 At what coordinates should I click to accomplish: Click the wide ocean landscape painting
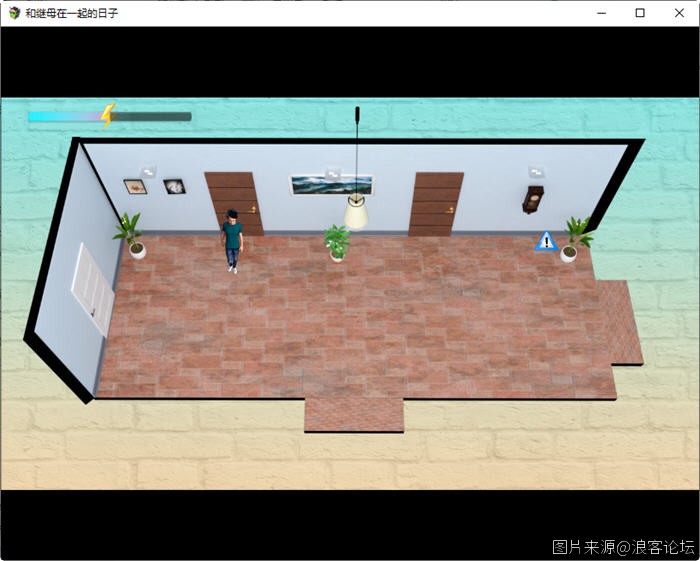[331, 185]
